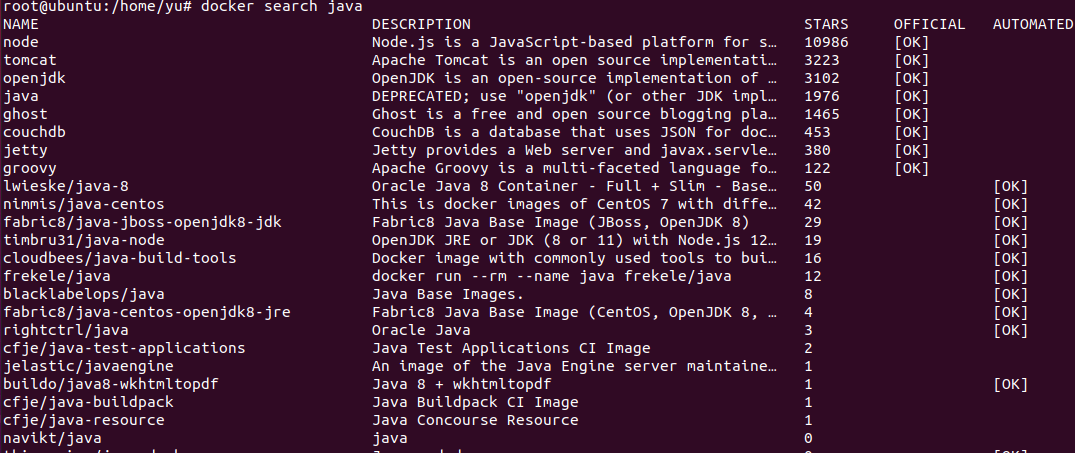Click the star count 10986
This screenshot has height=453, width=1075.
(x=827, y=42)
